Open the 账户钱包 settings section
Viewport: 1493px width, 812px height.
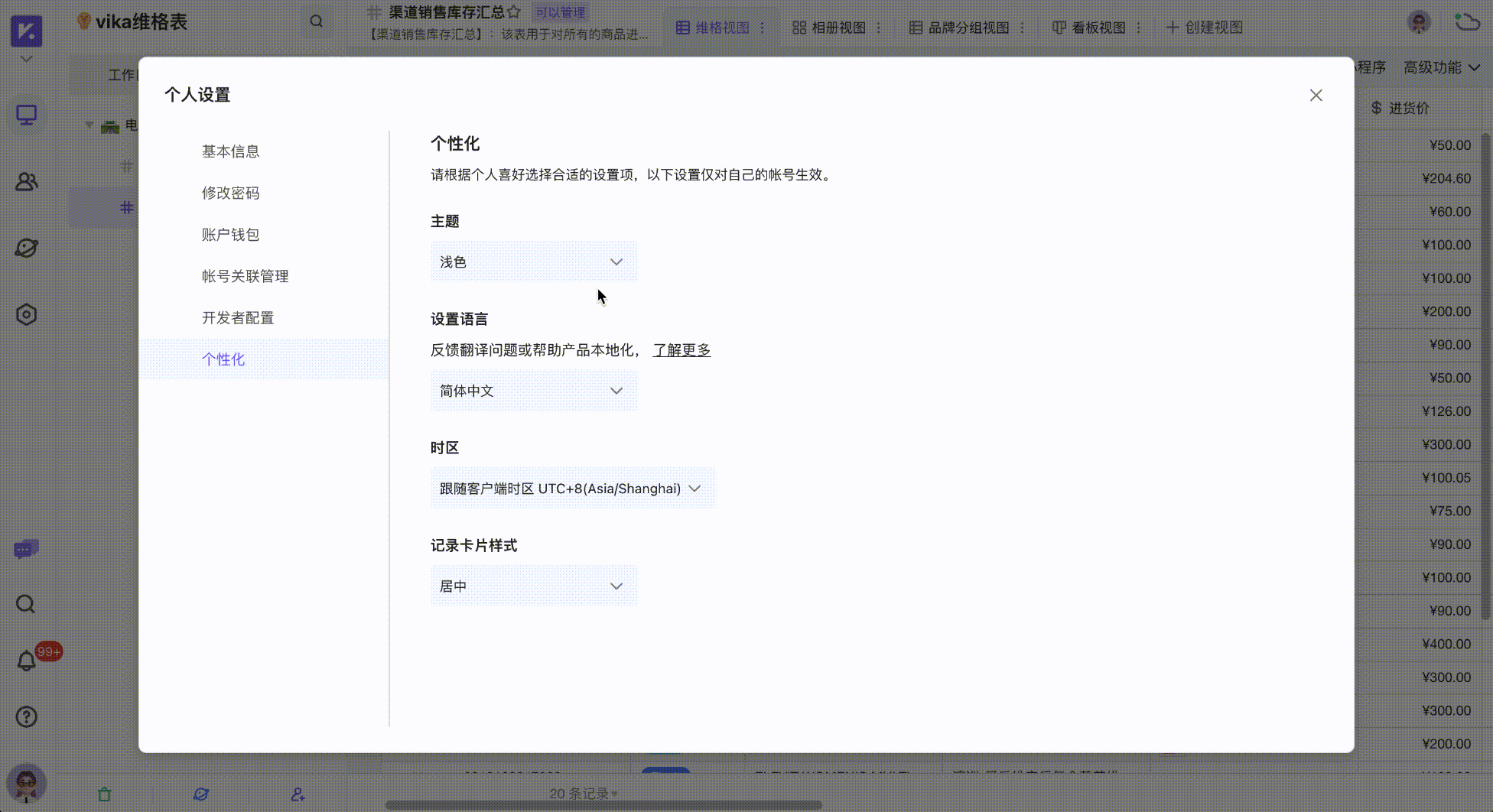(230, 234)
